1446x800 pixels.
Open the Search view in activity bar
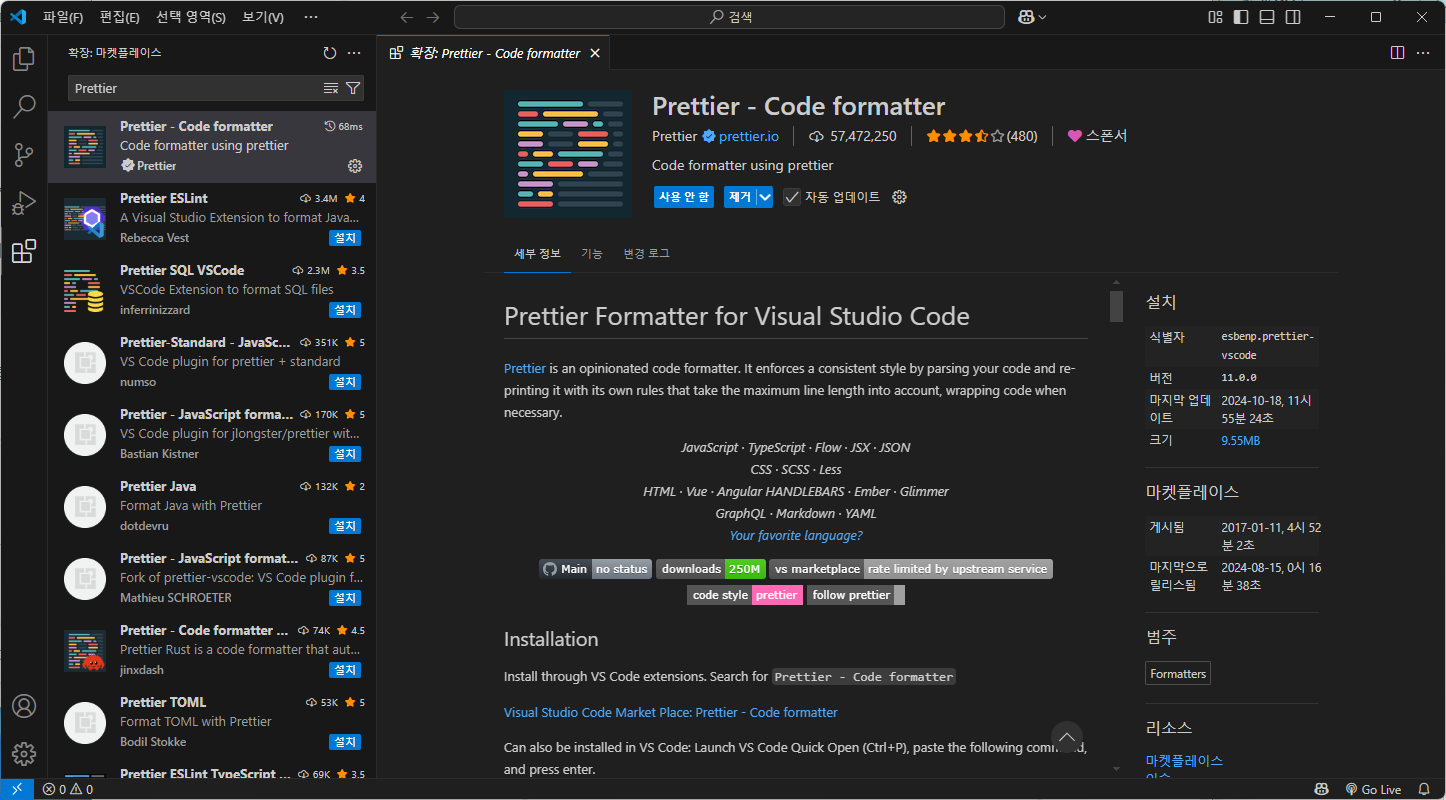(24, 107)
